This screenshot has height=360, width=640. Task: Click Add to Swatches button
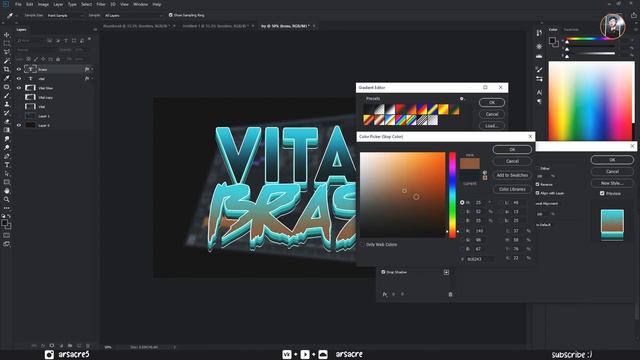pos(512,175)
